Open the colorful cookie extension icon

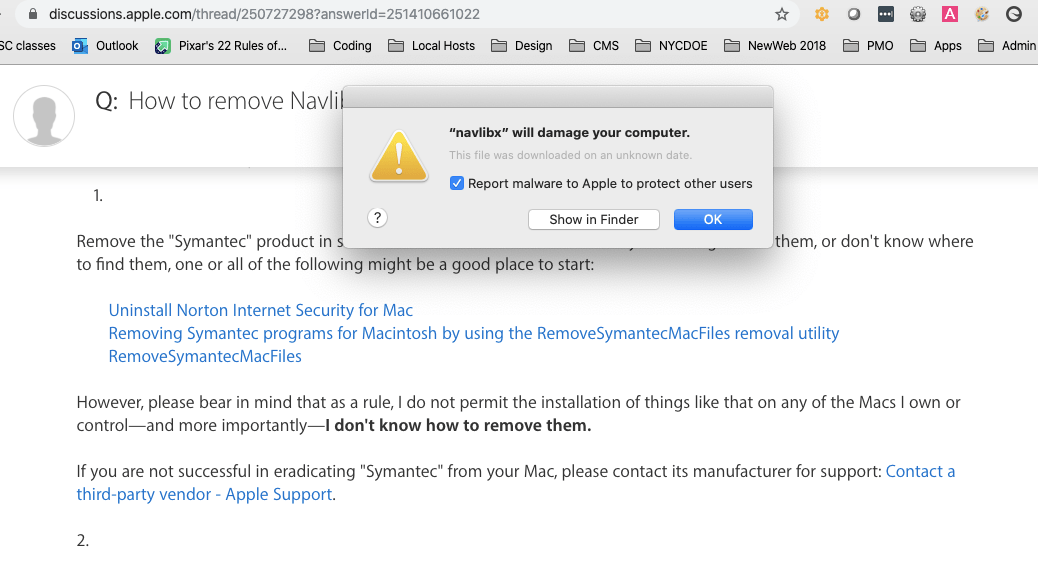[x=982, y=14]
